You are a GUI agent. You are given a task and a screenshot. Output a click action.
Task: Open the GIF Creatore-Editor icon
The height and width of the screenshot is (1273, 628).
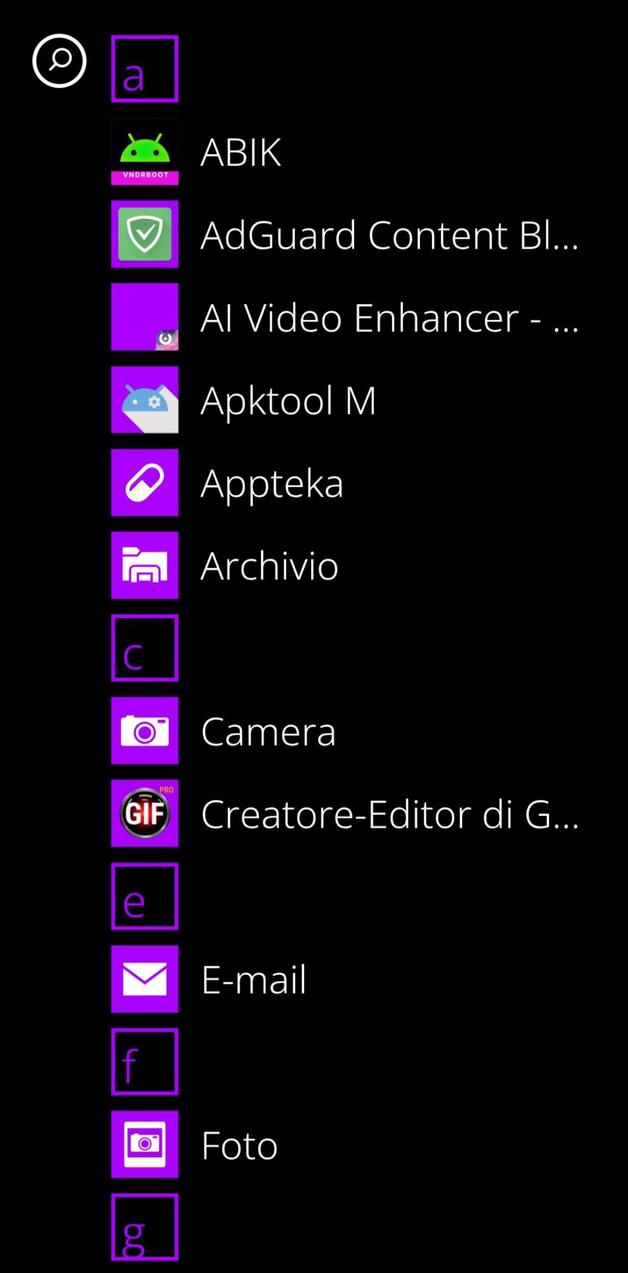tap(144, 813)
